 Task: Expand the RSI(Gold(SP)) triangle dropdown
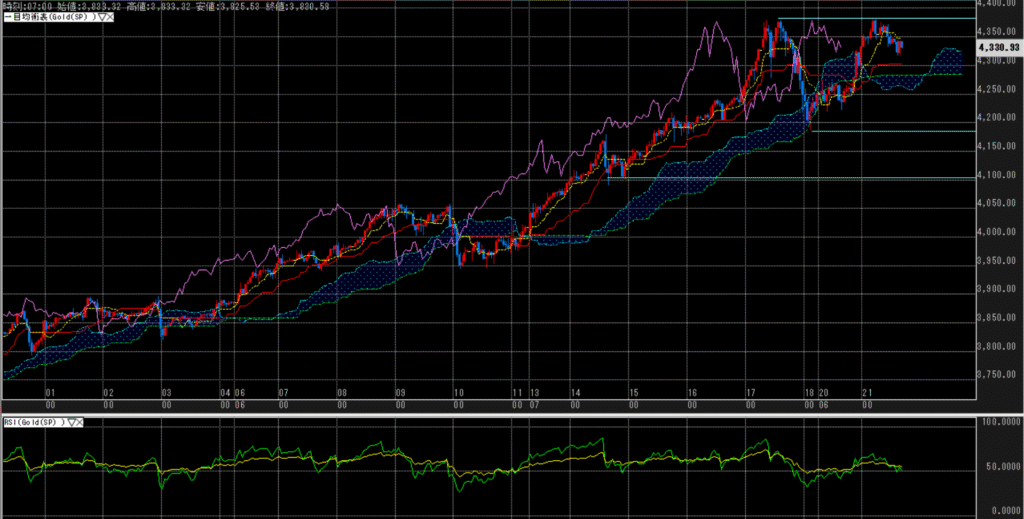(72, 422)
